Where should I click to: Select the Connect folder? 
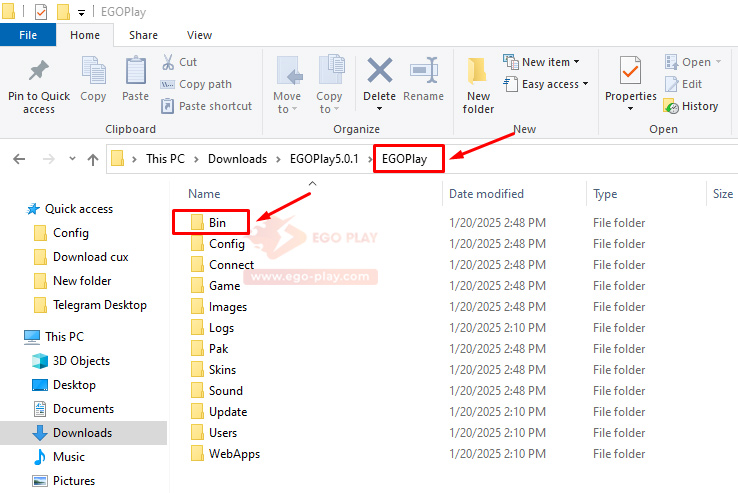tap(222, 265)
